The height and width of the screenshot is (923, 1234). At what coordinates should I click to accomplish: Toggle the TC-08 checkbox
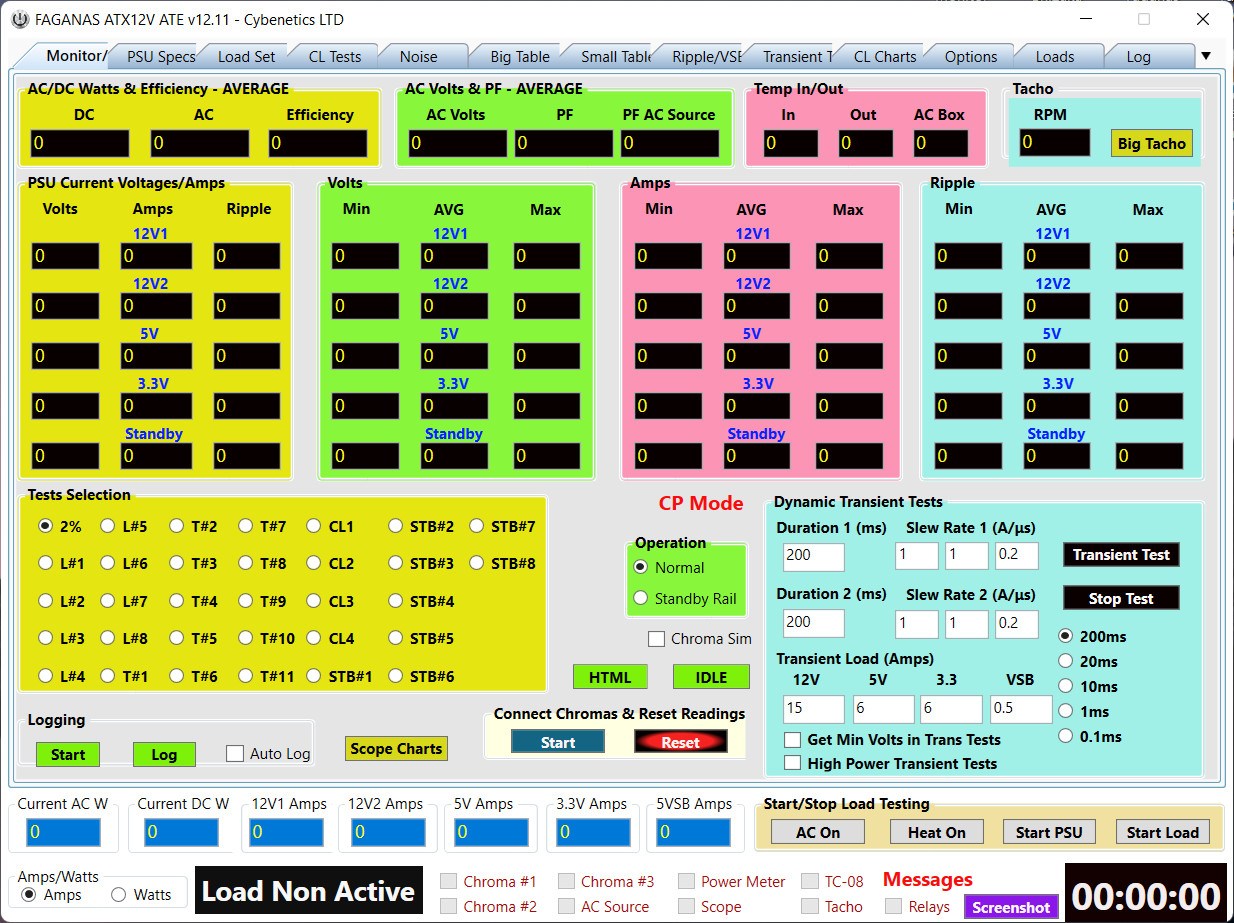coord(809,881)
